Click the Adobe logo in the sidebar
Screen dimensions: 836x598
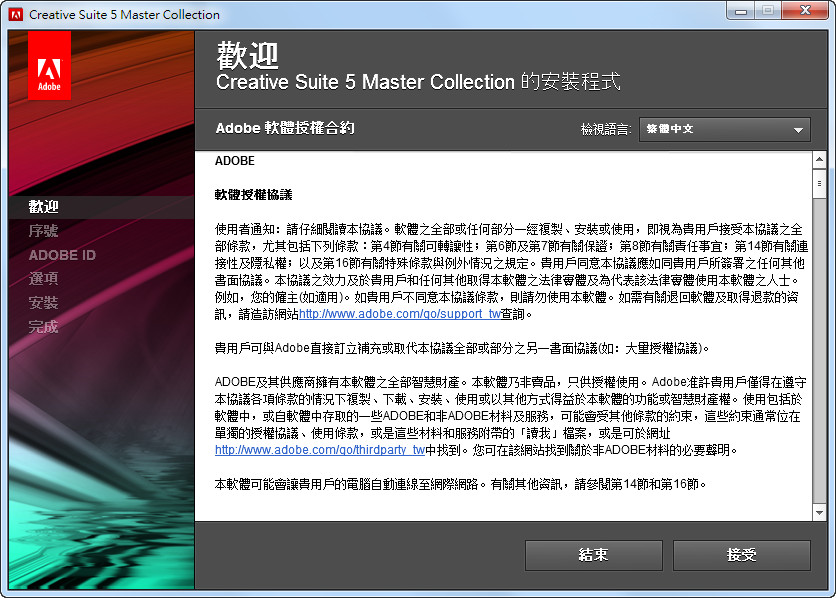[49, 65]
